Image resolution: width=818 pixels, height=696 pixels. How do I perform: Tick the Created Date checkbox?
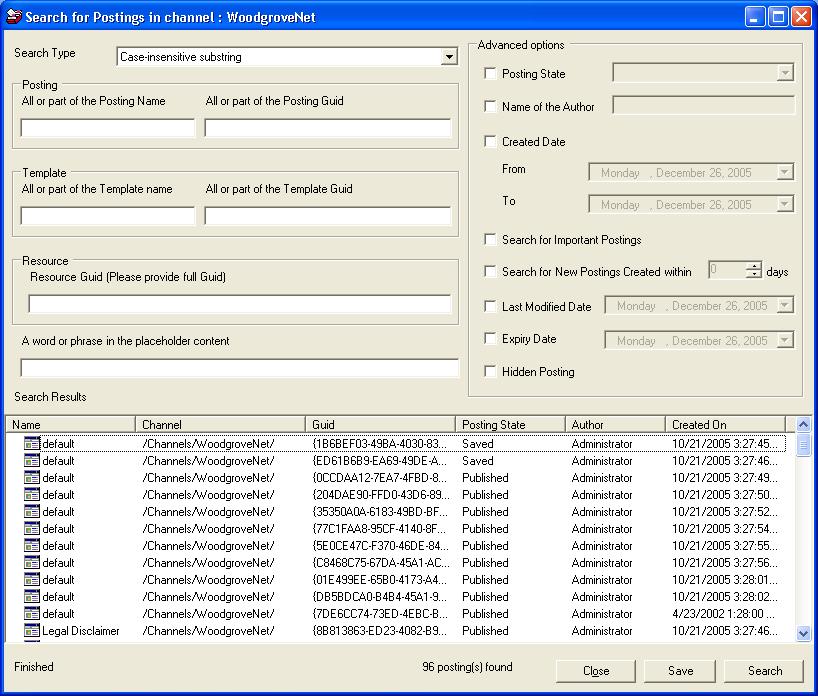click(490, 142)
